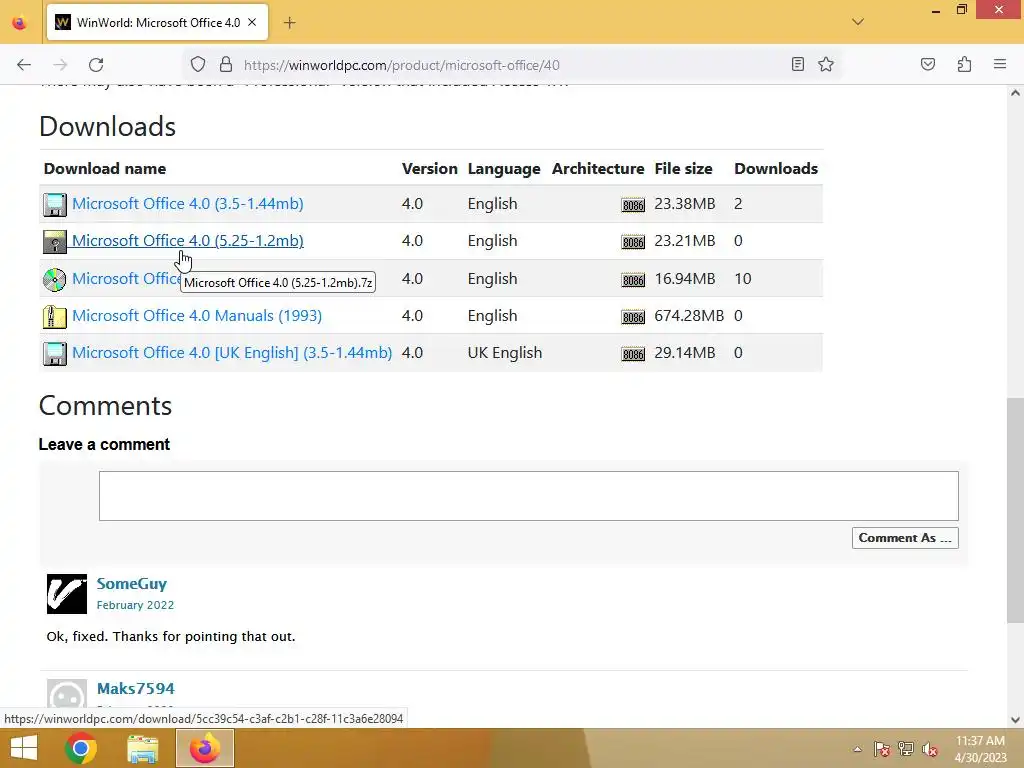Click 8086 architecture icon in 674.28MB row

pyautogui.click(x=633, y=317)
